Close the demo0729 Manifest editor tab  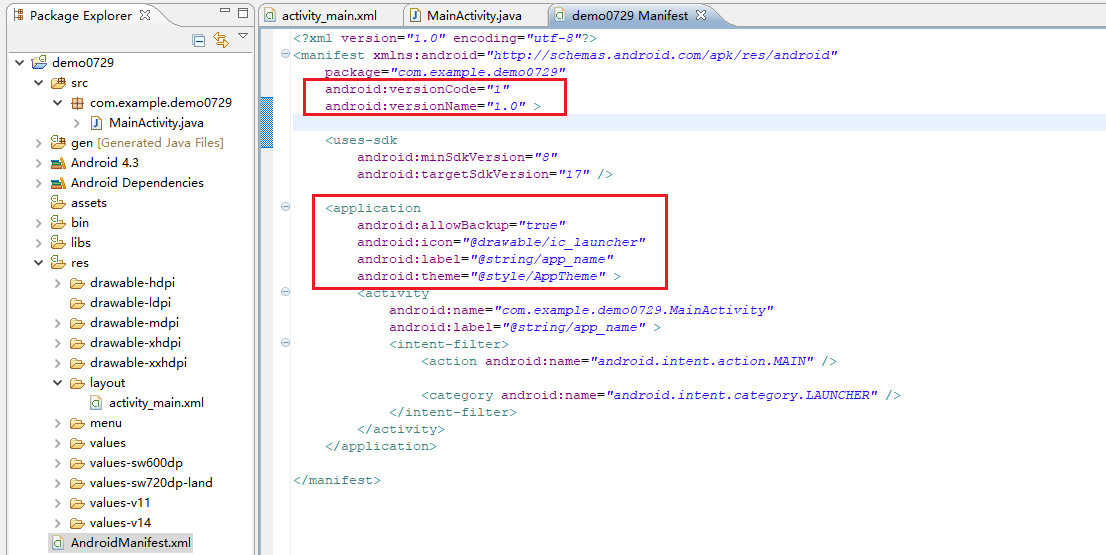point(700,15)
